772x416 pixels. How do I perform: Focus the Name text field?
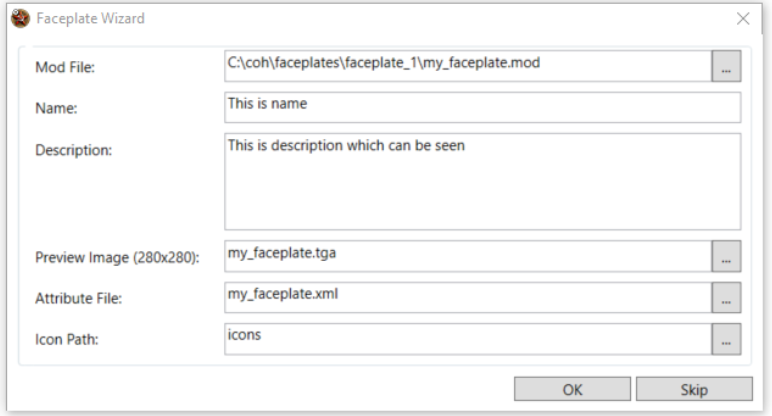(482, 107)
